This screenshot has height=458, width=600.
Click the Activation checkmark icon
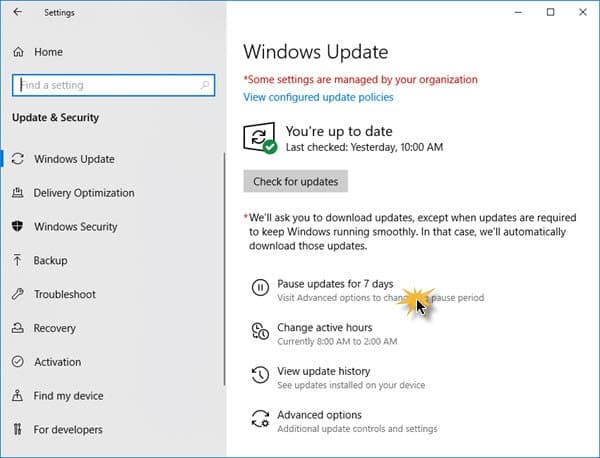[18, 362]
